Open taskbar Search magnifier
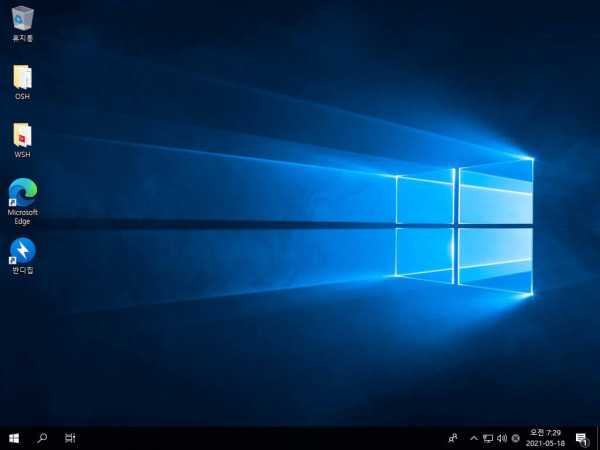This screenshot has height=450, width=600. [42, 438]
